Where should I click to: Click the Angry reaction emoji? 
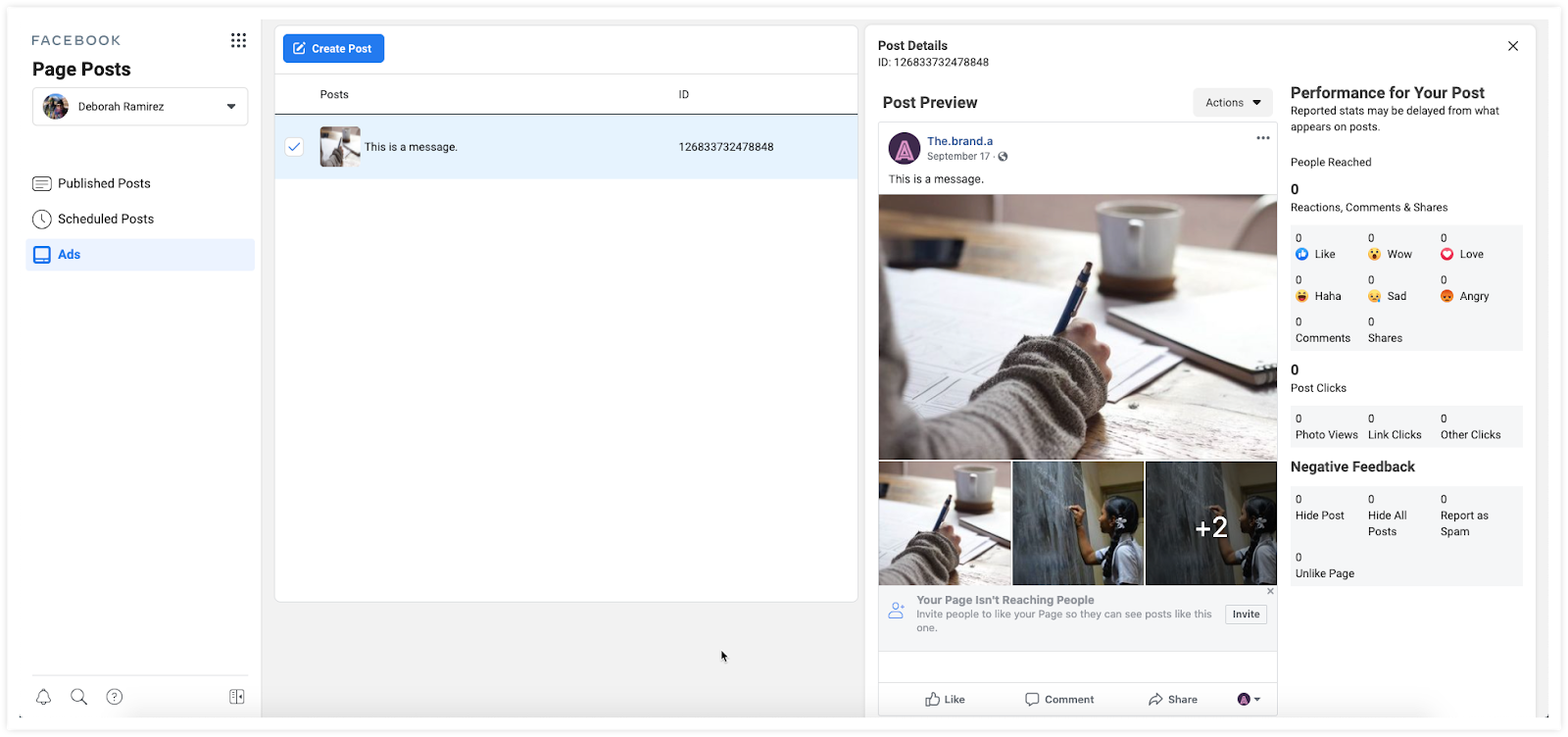tap(1446, 296)
